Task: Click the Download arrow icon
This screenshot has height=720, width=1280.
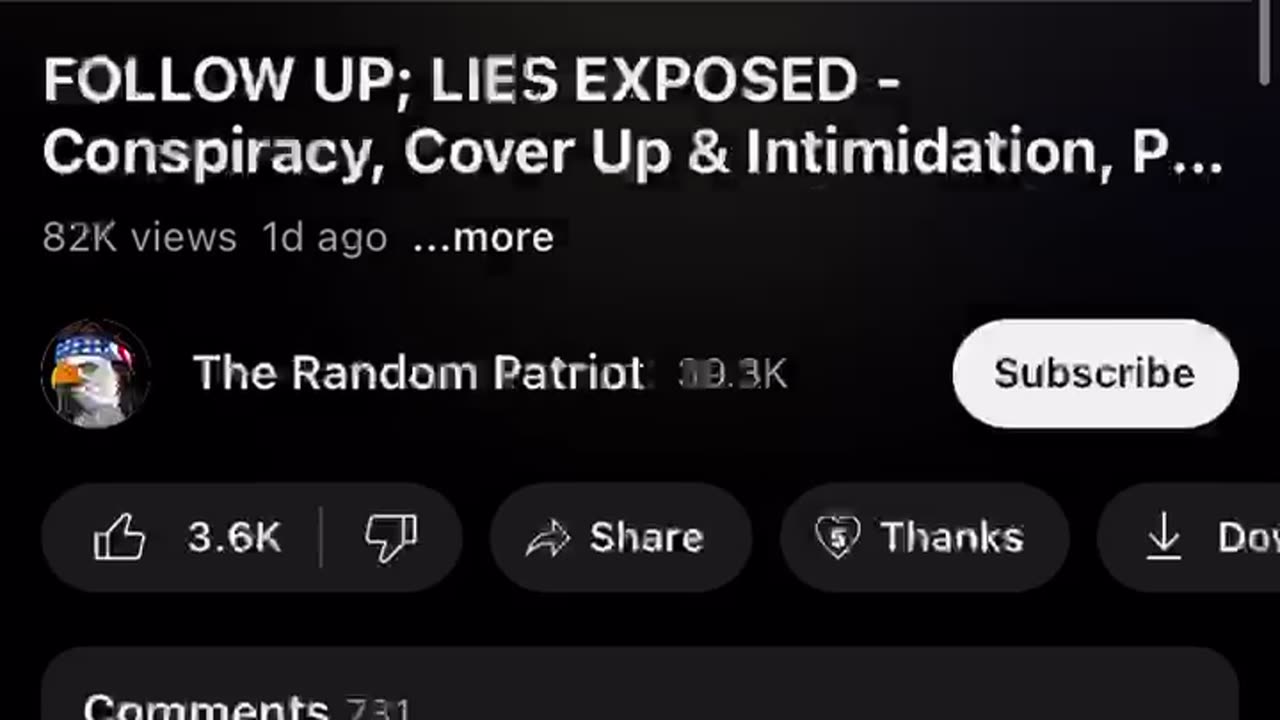Action: pyautogui.click(x=1163, y=538)
